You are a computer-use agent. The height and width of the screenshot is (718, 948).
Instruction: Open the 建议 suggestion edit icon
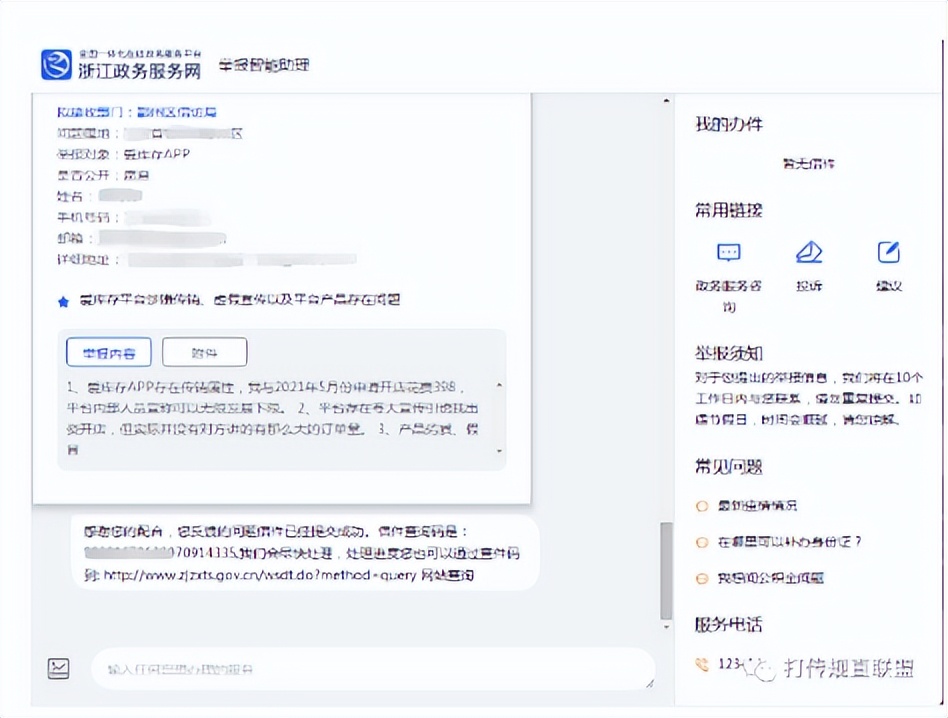coord(888,252)
